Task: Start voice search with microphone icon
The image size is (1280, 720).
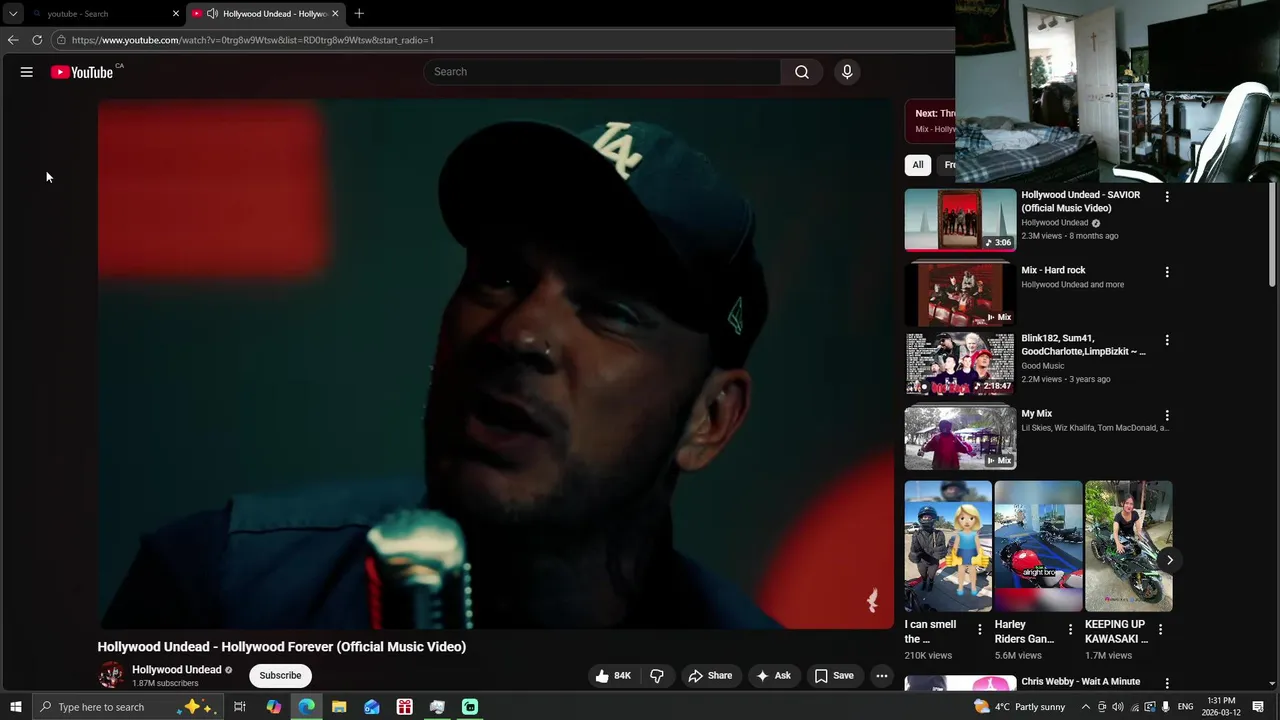Action: 847,72
